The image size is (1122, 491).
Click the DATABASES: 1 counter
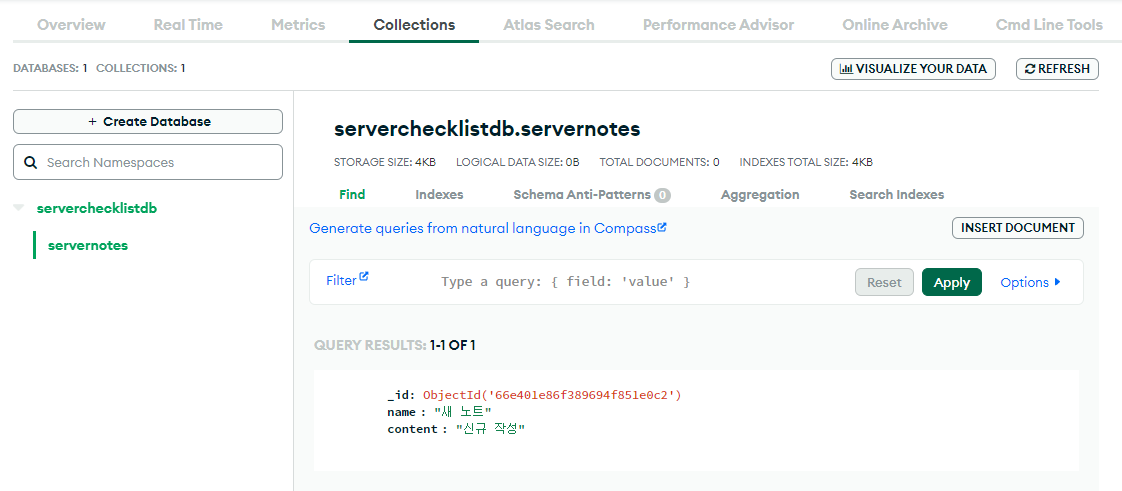[x=50, y=69]
